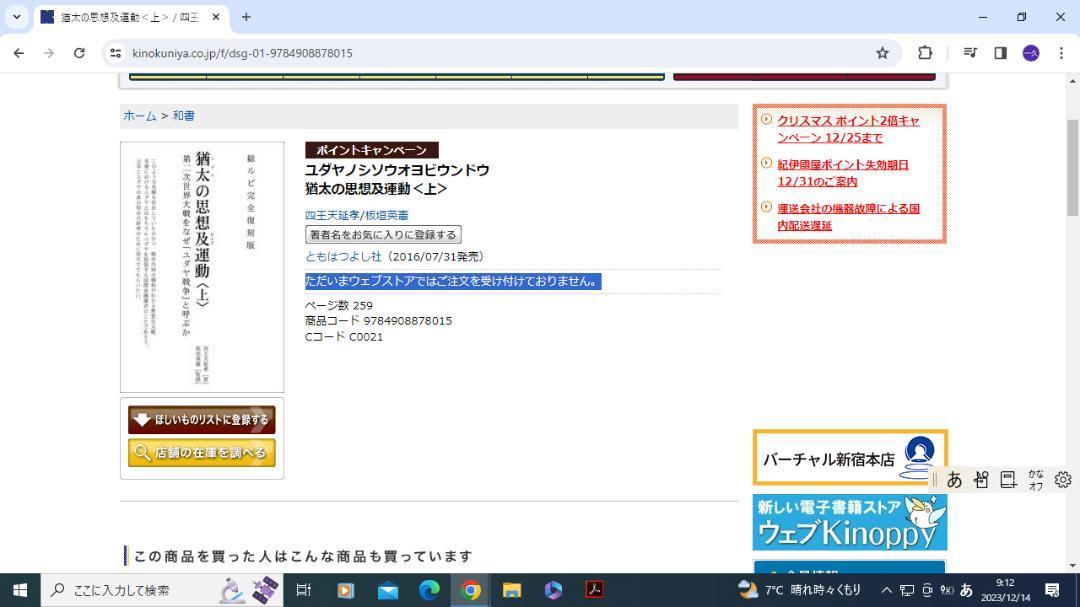
Task: Switch to Chrome on the taskbar
Action: [x=471, y=590]
